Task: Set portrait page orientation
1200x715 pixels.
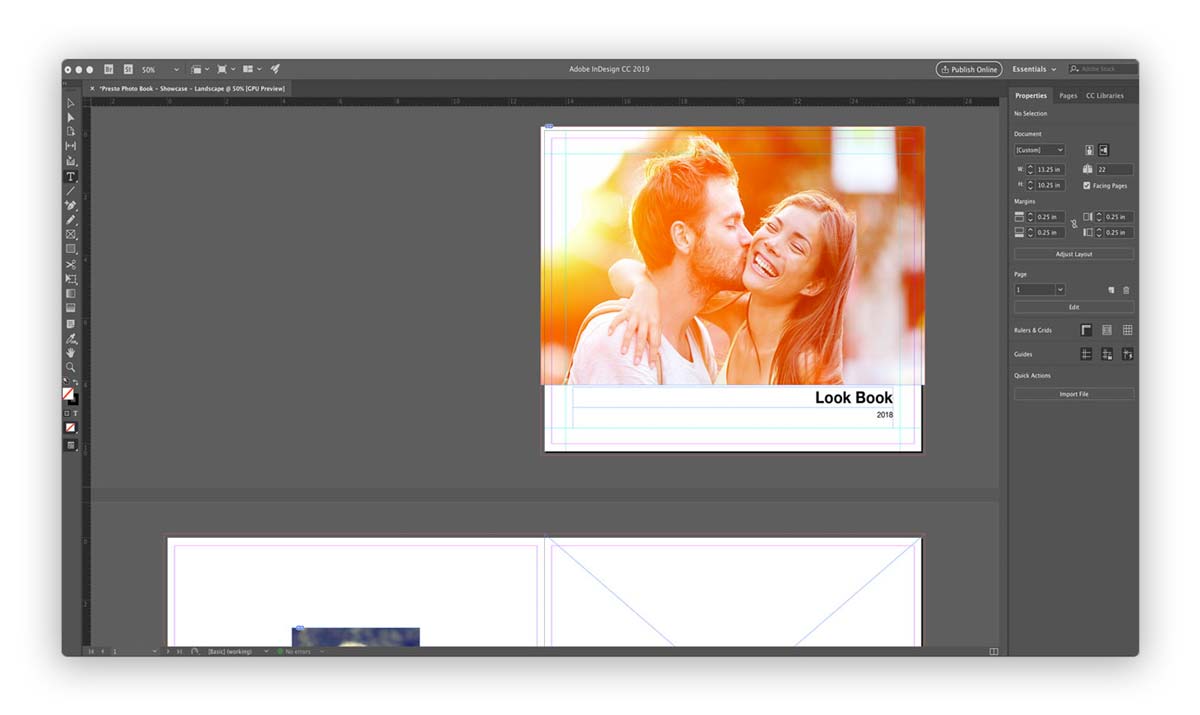Action: [x=1089, y=150]
